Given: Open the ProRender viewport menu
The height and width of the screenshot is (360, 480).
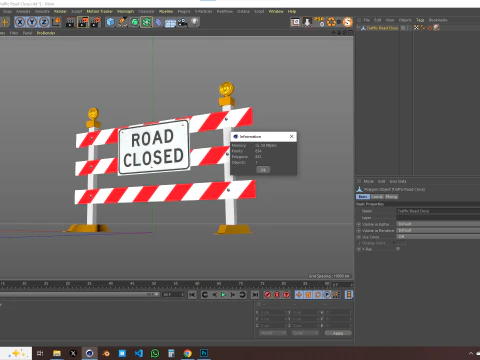Looking at the screenshot, I should (46, 33).
